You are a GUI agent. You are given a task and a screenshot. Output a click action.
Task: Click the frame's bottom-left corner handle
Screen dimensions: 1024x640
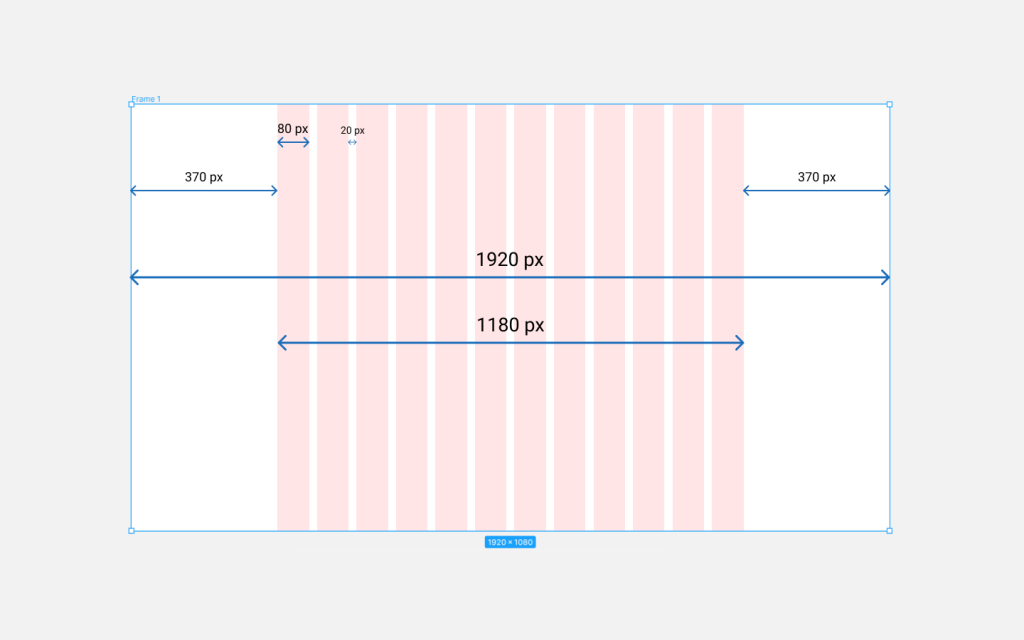[131, 531]
